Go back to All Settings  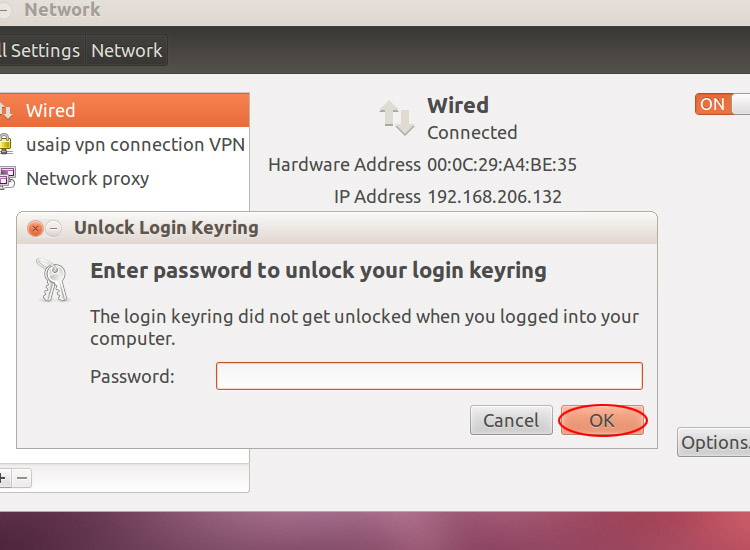pos(41,50)
